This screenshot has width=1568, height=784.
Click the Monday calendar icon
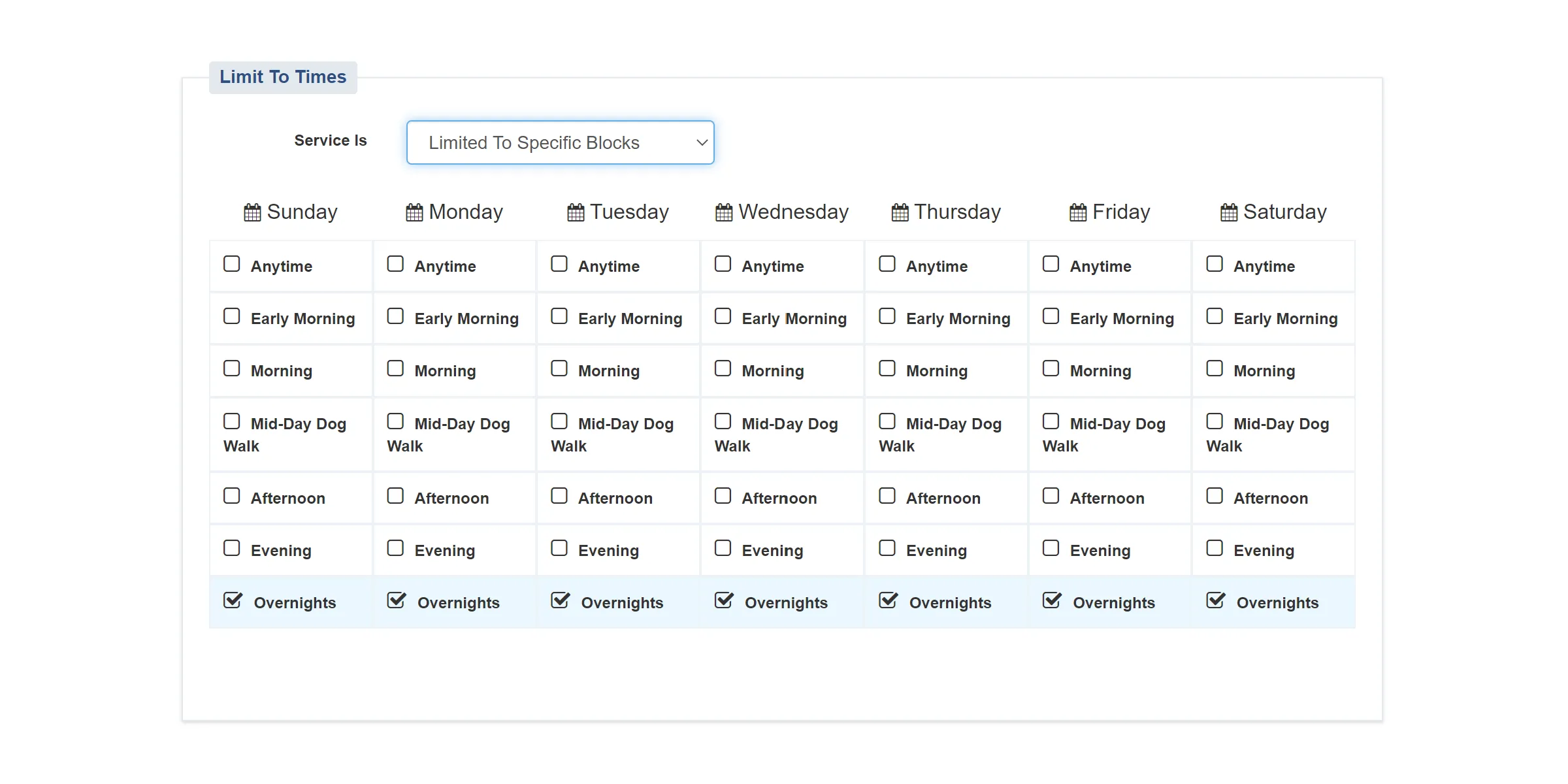coord(414,213)
